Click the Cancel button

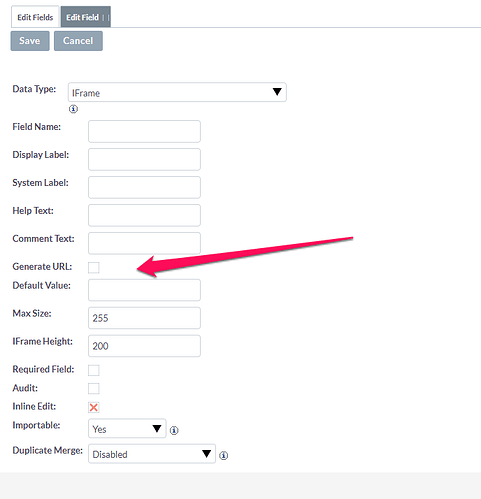[x=78, y=41]
